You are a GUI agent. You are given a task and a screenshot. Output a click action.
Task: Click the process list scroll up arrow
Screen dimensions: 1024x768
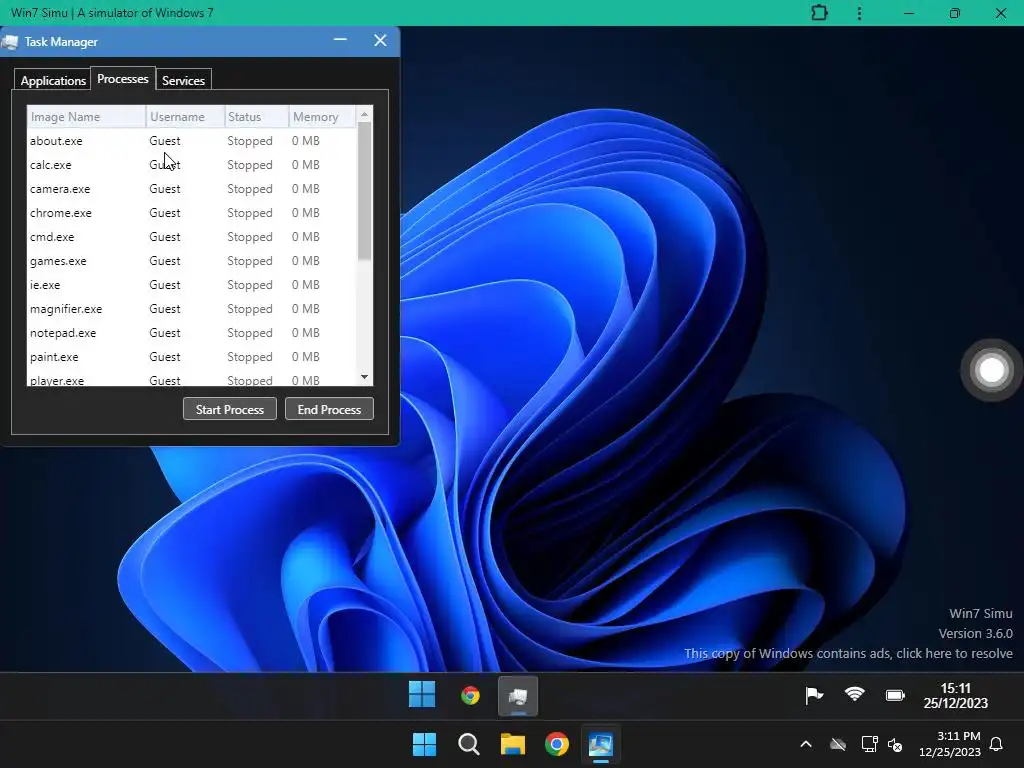[x=364, y=114]
